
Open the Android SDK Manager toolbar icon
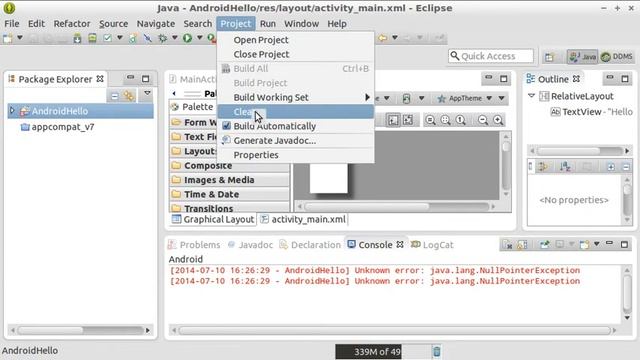[x=77, y=38]
